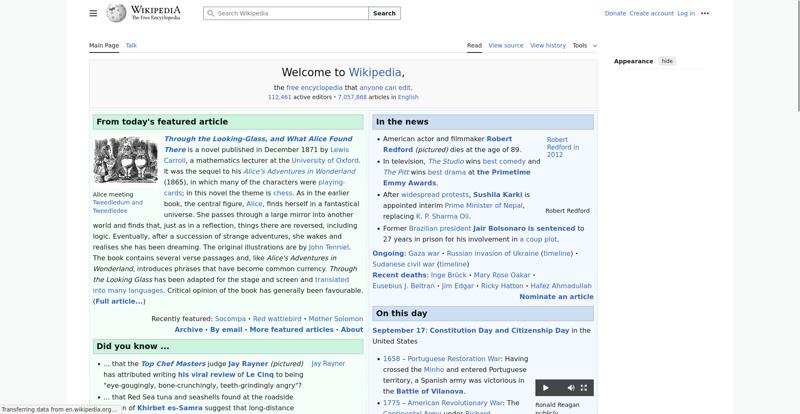Screen dimensions: 800x414
Task: Open the Sushila Karki link
Action: click(498, 194)
